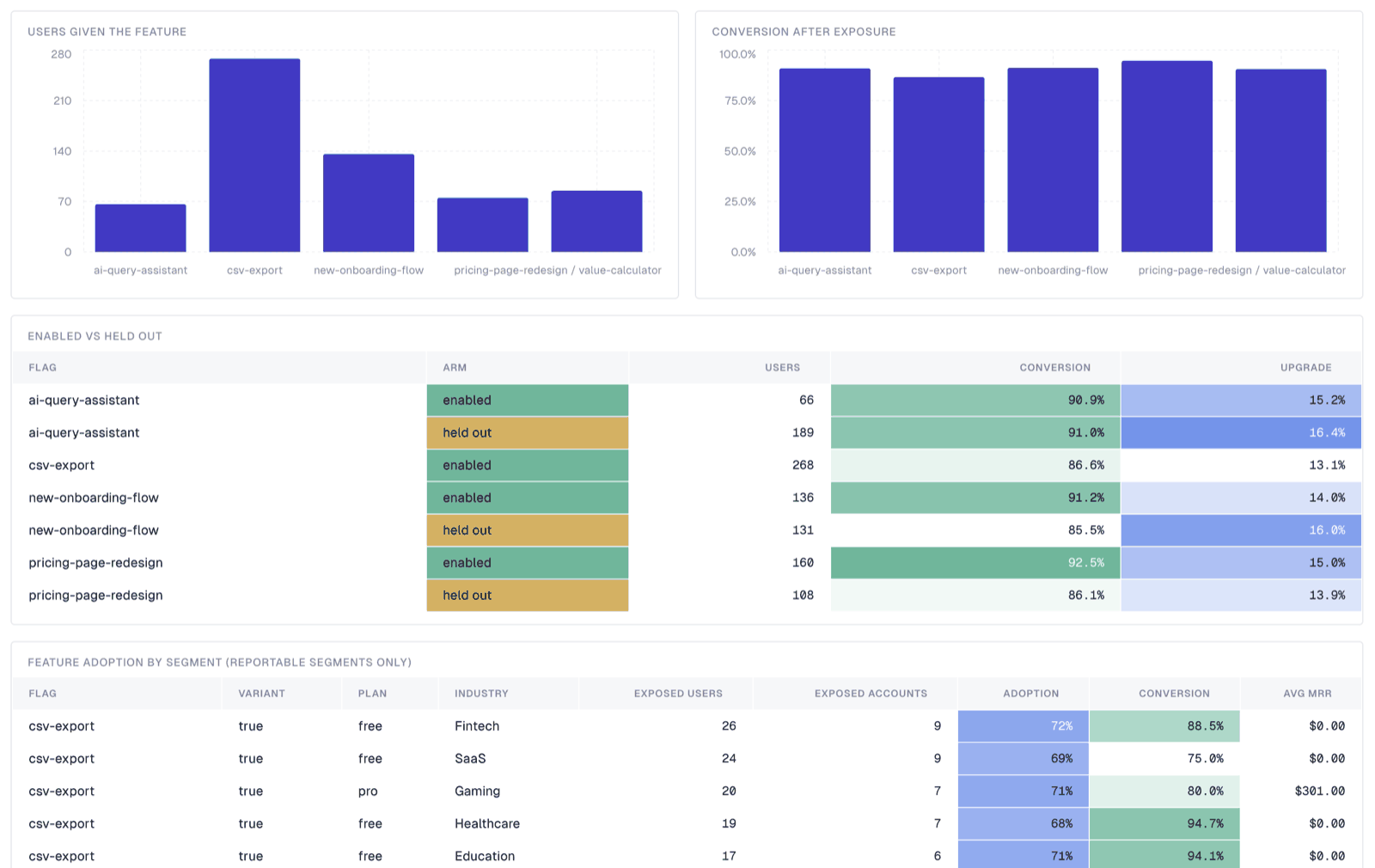Screen dimensions: 1375x868
Task: Click csv-export bar in Conversion After Exposure chart
Action: click(938, 164)
